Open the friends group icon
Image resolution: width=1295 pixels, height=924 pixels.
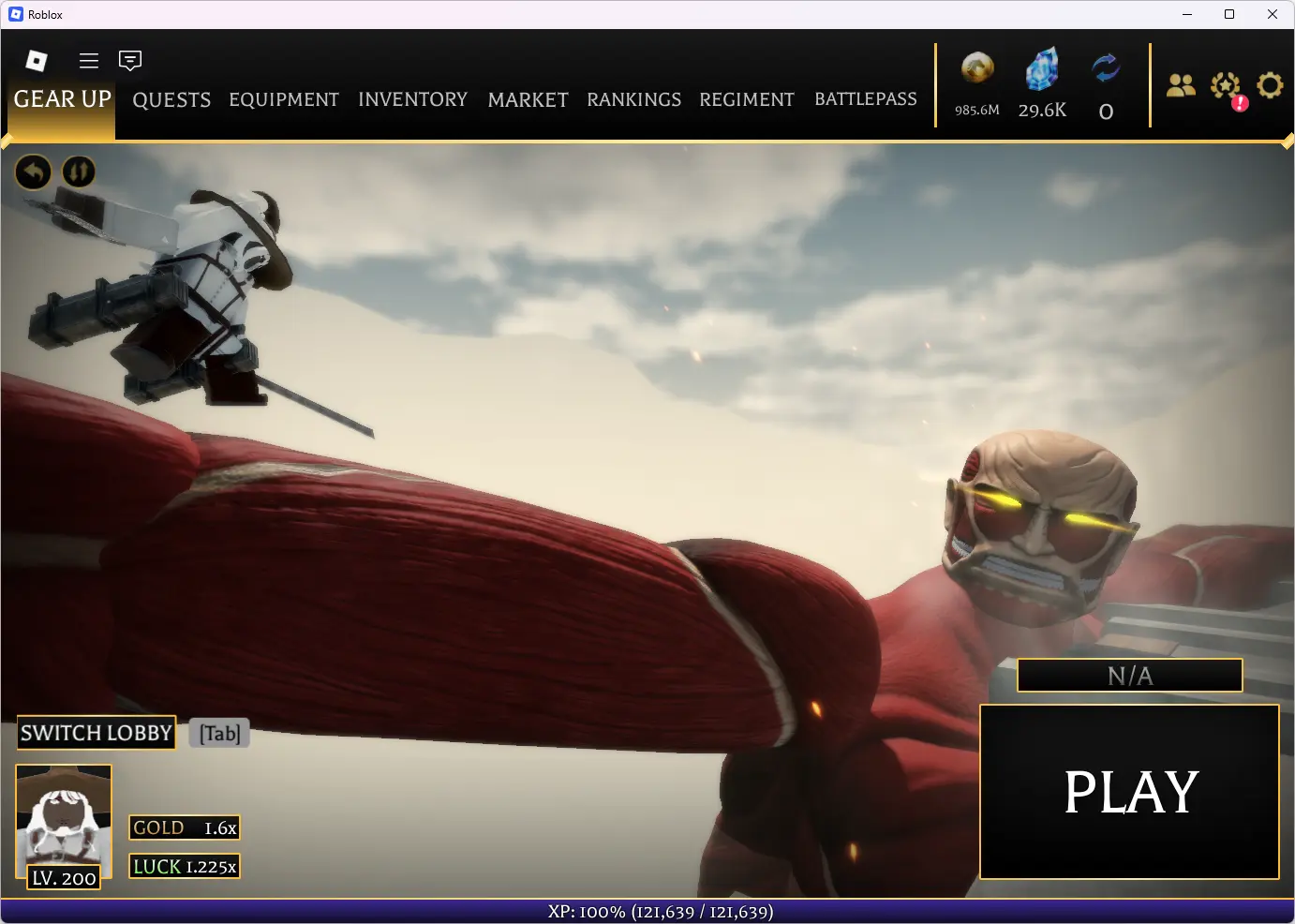[x=1181, y=85]
